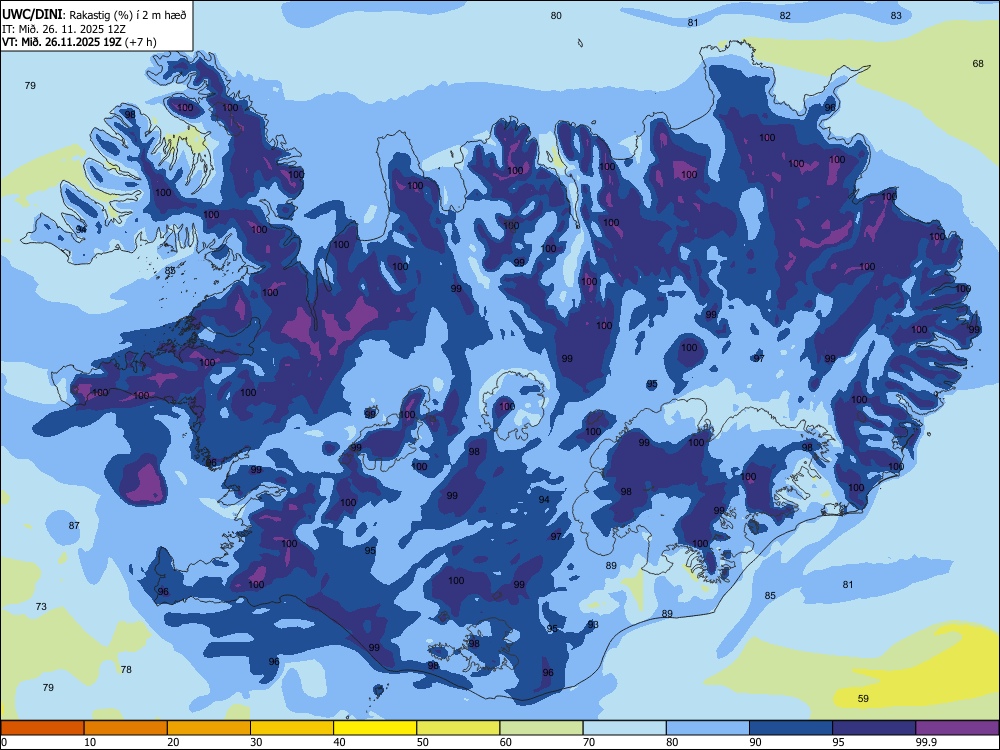Click the light green 60–70 legend swatch
1000x750 pixels.
pos(541,728)
